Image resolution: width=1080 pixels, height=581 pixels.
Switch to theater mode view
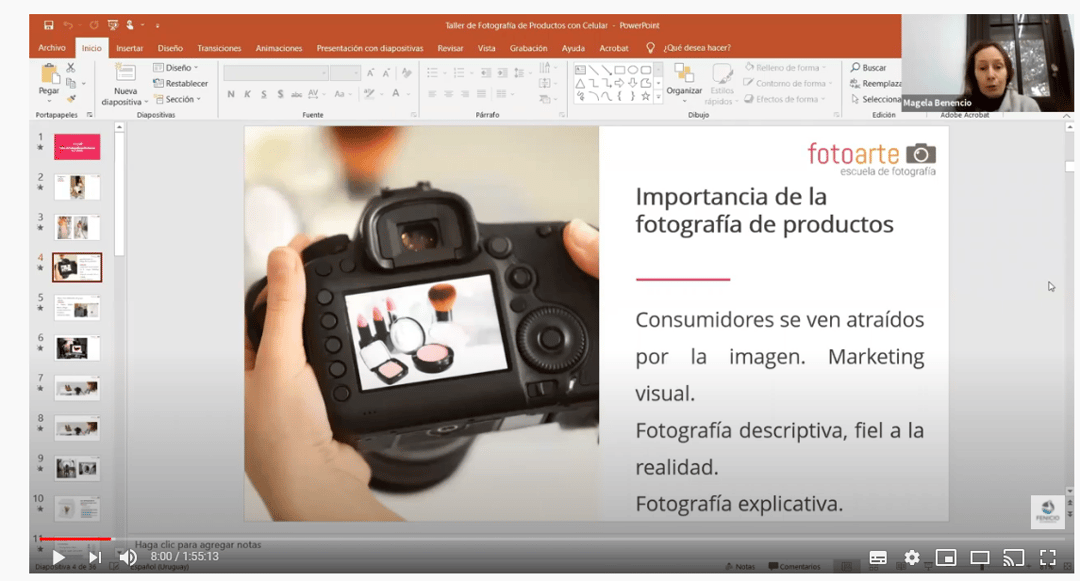[x=980, y=557]
